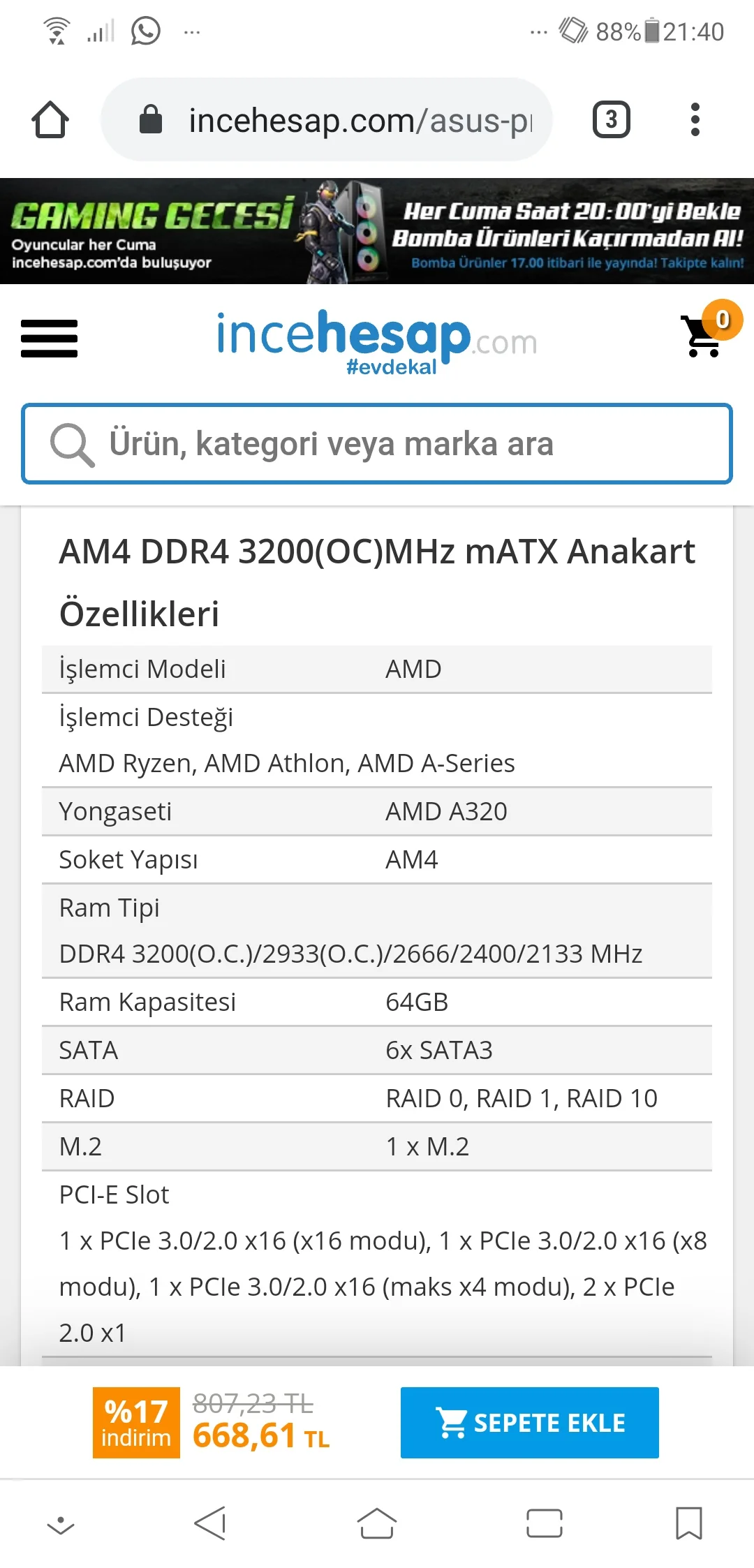This screenshot has height=1568, width=754.
Task: Tap the padlock site security icon
Action: (151, 120)
